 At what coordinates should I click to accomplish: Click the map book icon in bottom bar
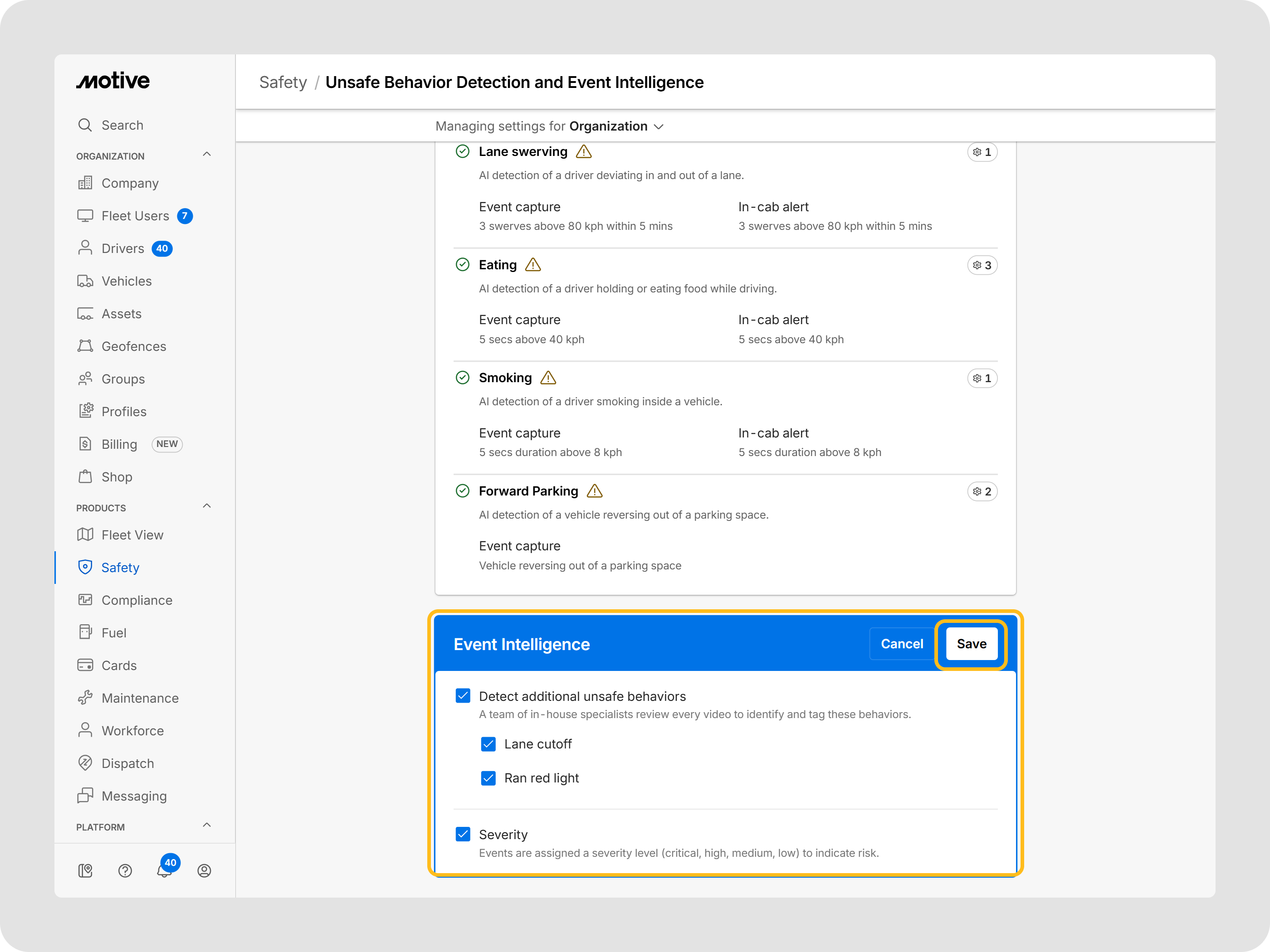click(85, 870)
